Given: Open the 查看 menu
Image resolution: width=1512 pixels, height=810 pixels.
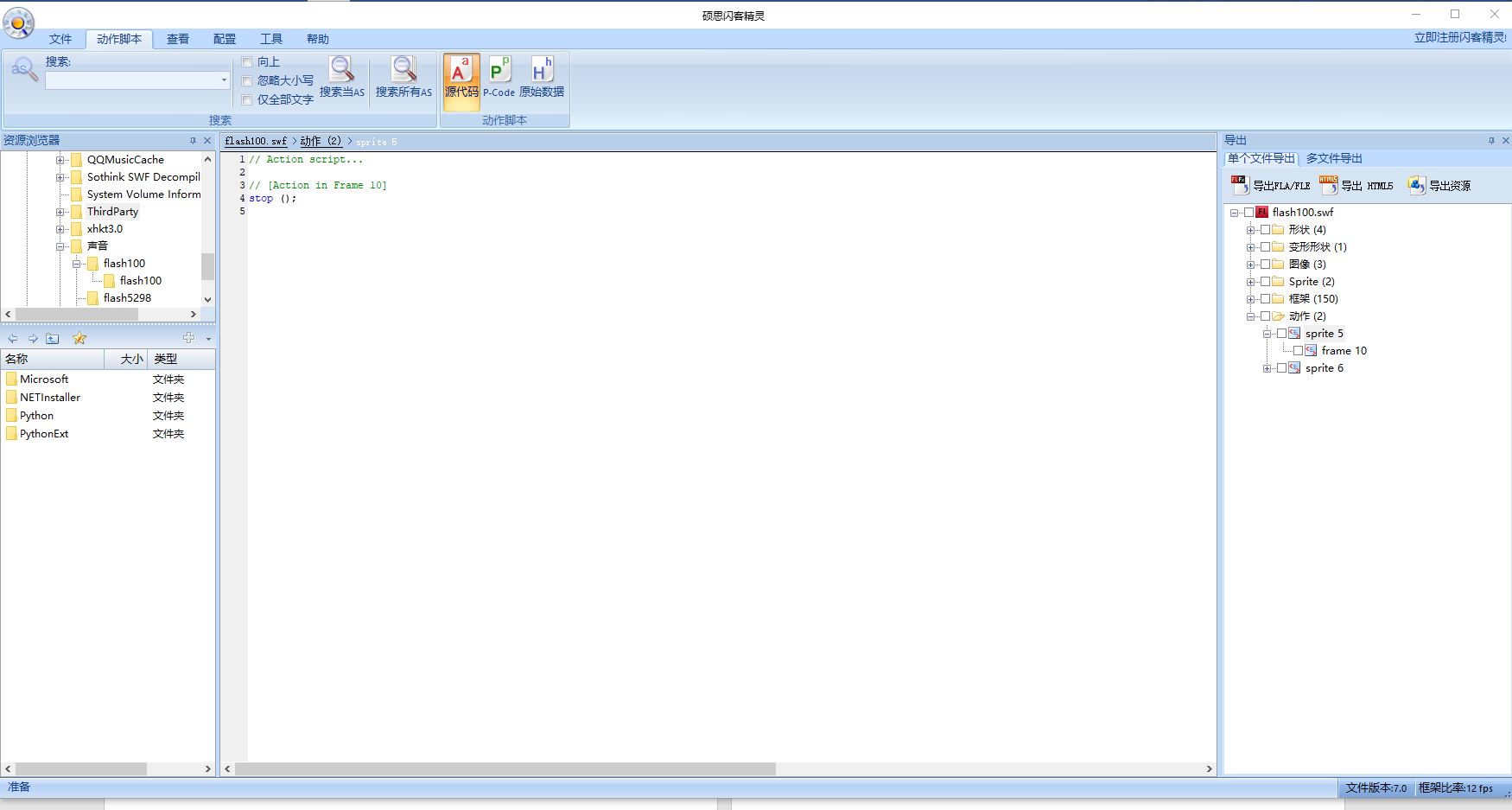Looking at the screenshot, I should click(178, 39).
